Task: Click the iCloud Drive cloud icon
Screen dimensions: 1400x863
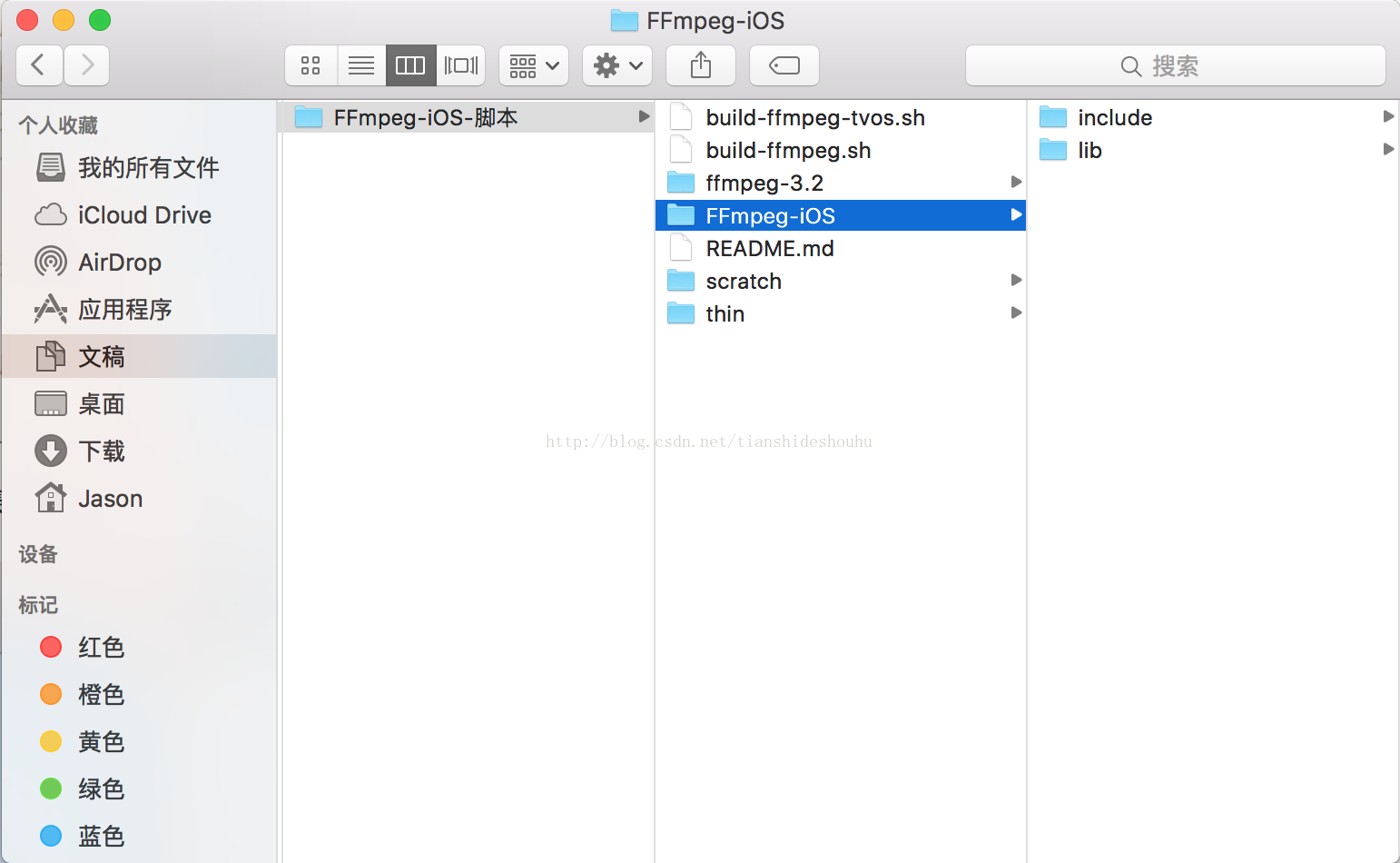Action: [x=51, y=214]
